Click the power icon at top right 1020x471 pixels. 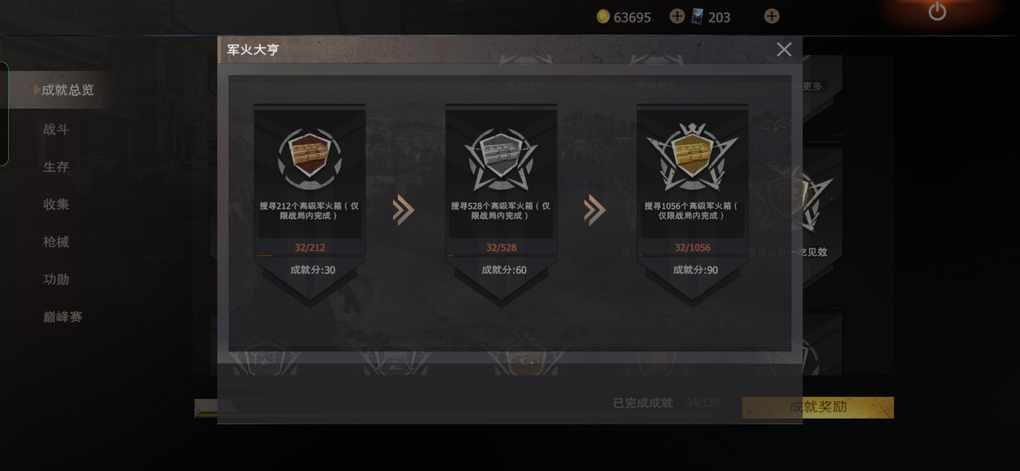(937, 12)
